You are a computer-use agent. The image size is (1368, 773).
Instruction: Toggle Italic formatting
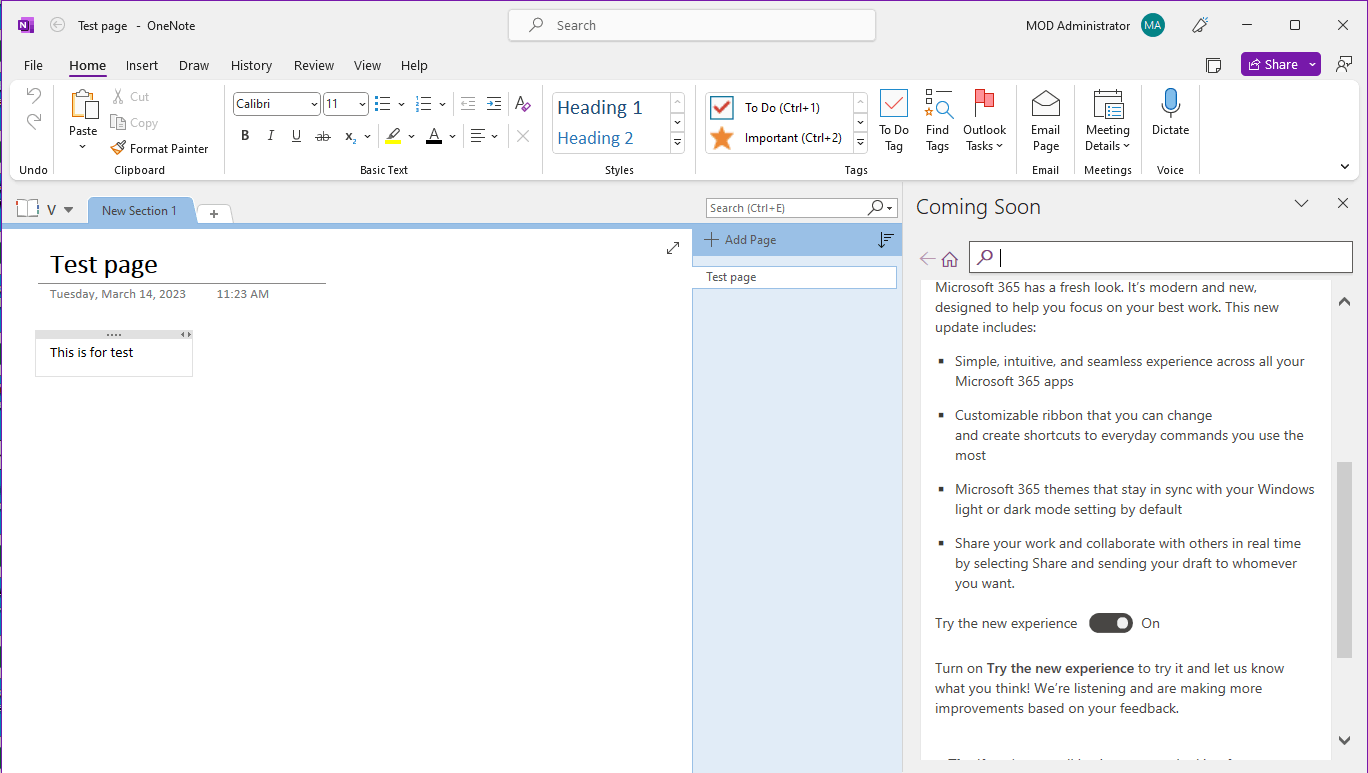coord(270,136)
